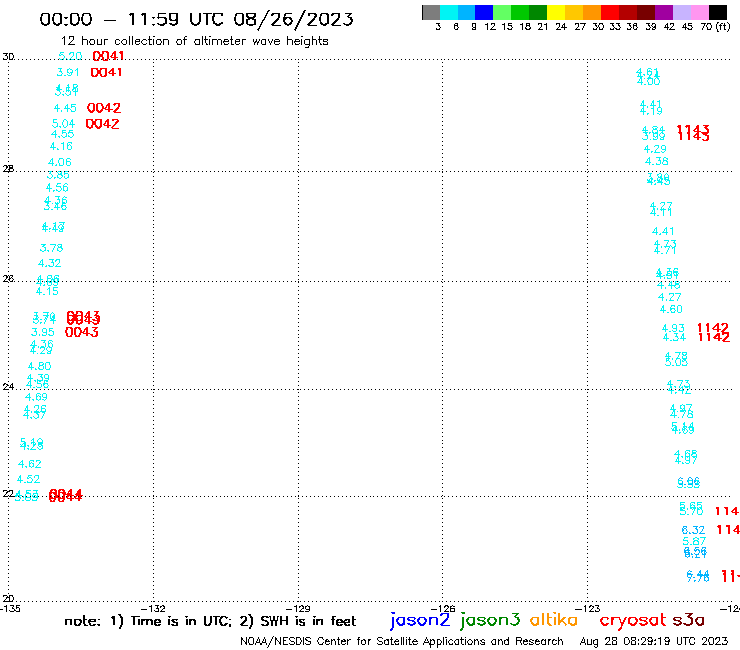The height and width of the screenshot is (650, 740).
Task: Click the jason3 satellite legend label
Action: tap(490, 620)
